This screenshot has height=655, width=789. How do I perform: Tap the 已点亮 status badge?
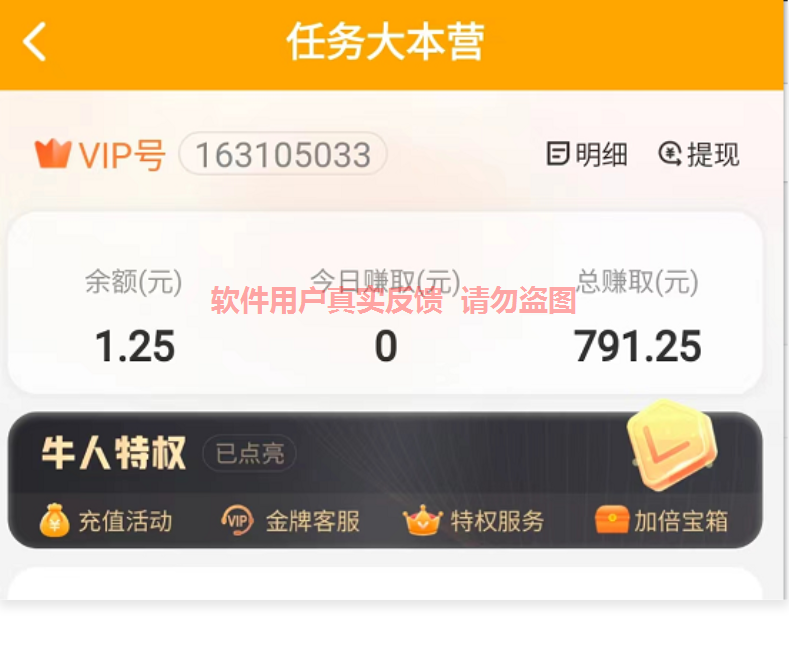tap(250, 453)
